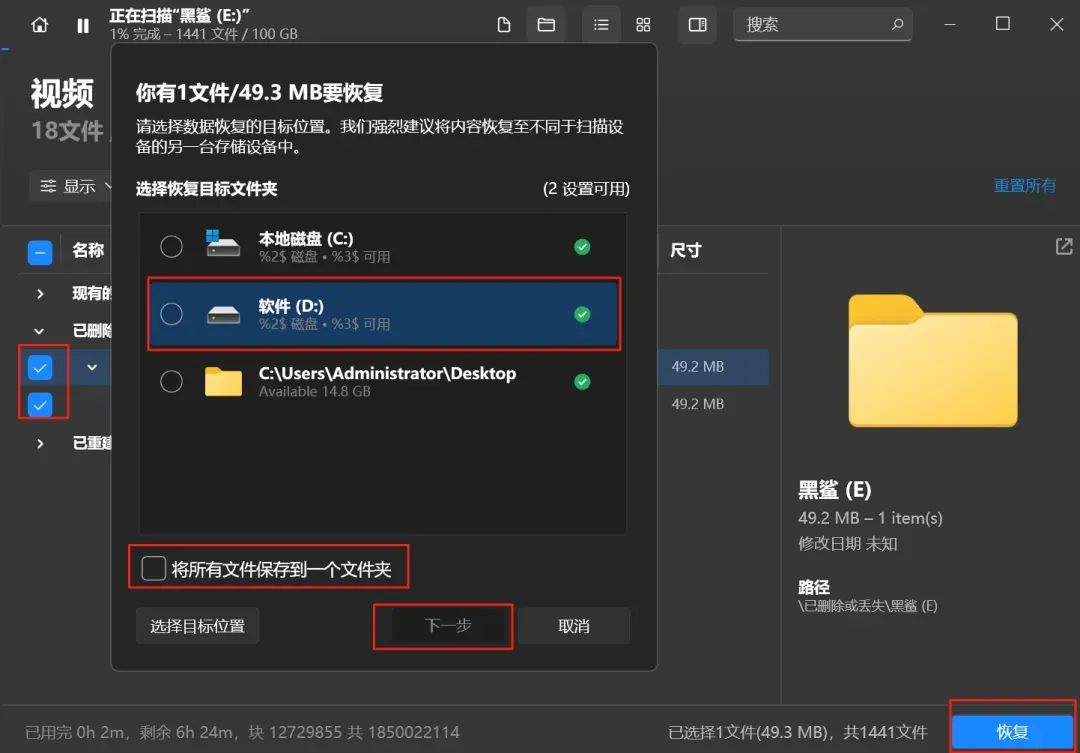Image resolution: width=1080 pixels, height=753 pixels.
Task: Select the grid view icon
Action: [x=643, y=24]
